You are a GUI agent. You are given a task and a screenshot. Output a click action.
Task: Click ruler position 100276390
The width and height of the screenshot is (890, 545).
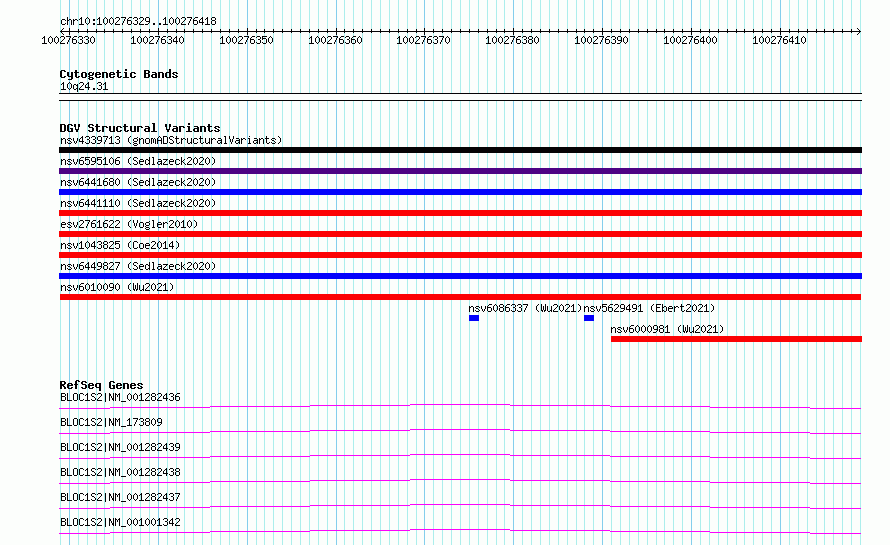pos(602,40)
